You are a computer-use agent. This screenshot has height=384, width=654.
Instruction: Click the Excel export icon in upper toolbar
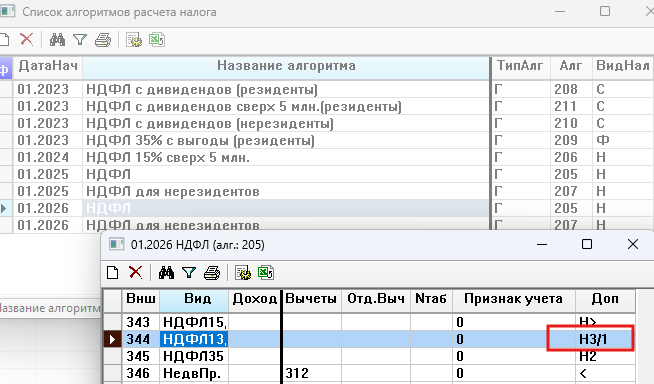tap(157, 40)
